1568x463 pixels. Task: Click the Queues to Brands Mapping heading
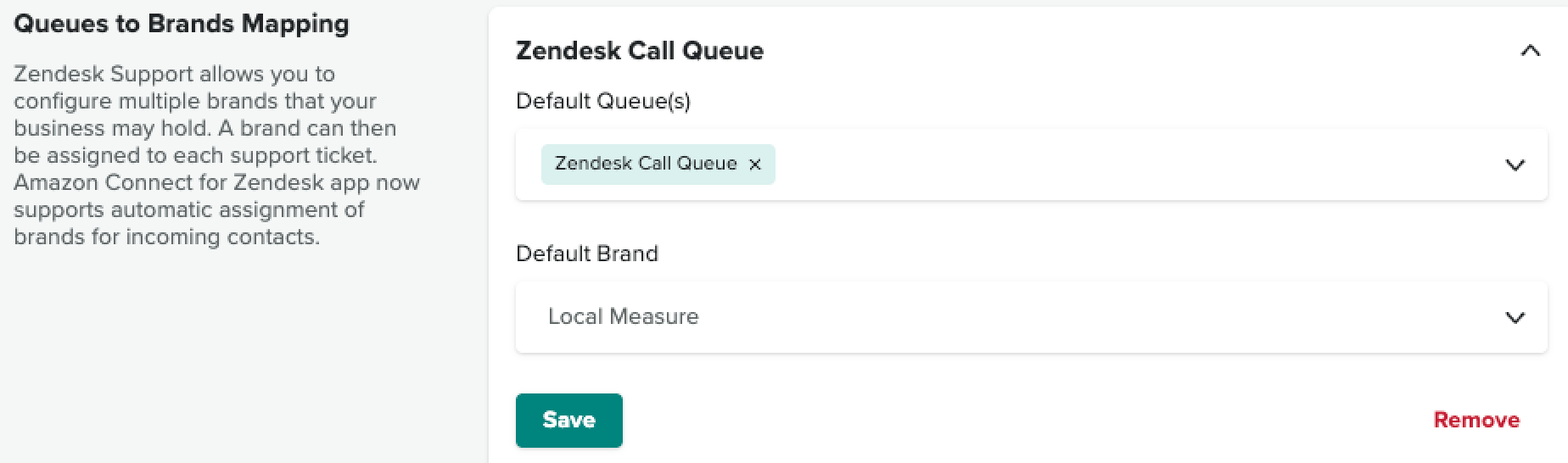[x=182, y=24]
